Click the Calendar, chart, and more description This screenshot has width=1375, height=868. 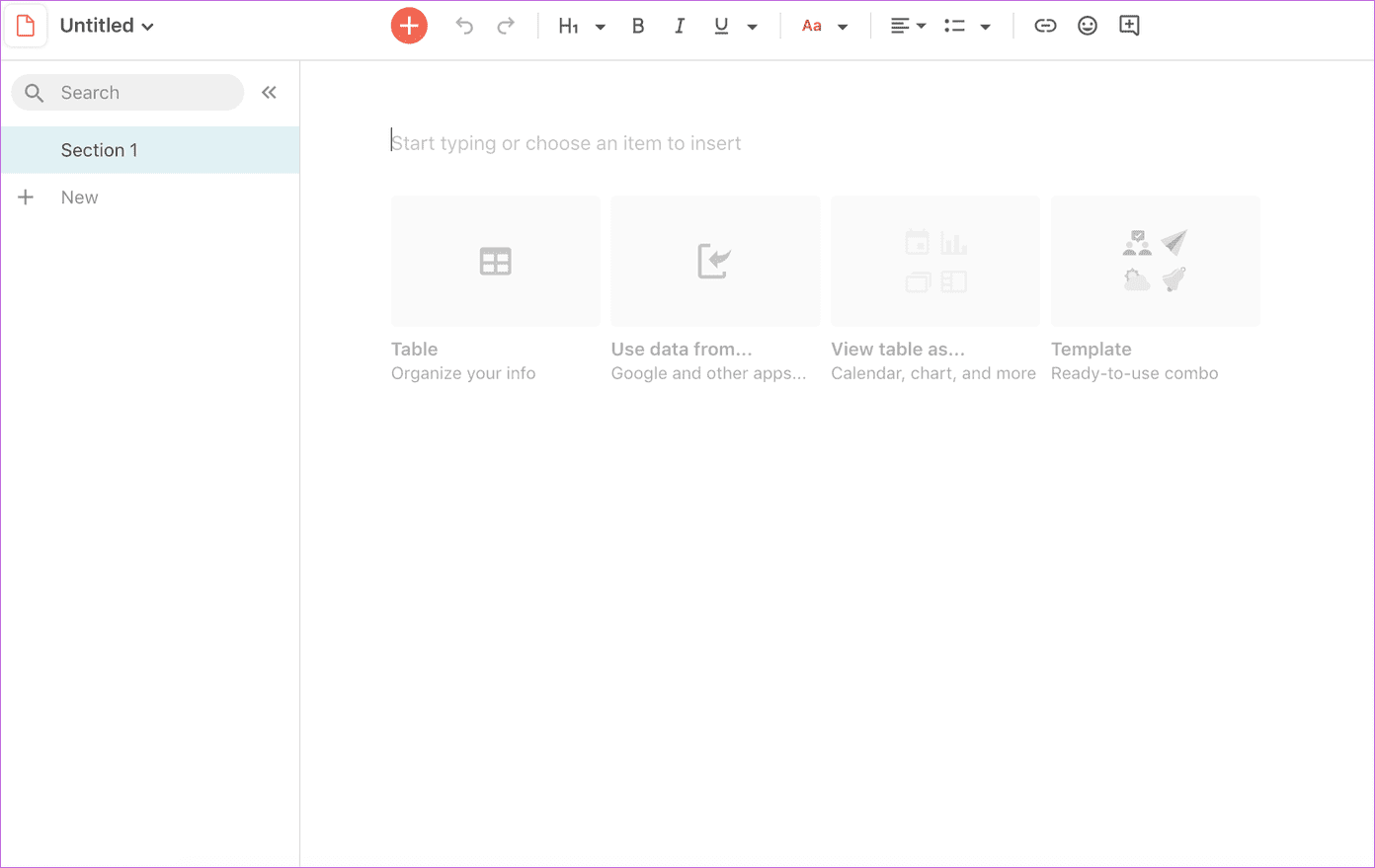point(933,373)
